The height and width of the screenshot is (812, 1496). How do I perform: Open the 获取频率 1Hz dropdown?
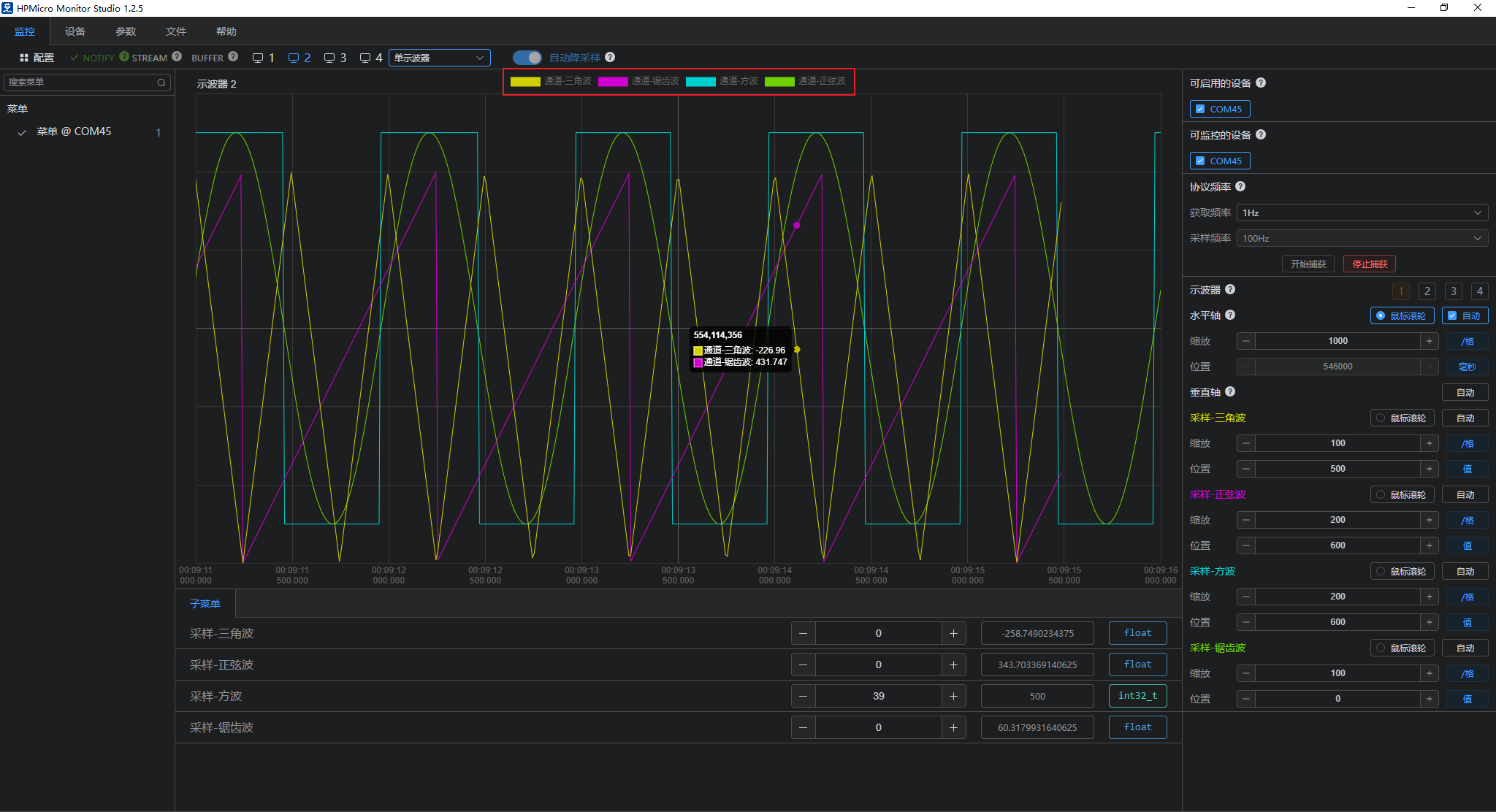1362,212
